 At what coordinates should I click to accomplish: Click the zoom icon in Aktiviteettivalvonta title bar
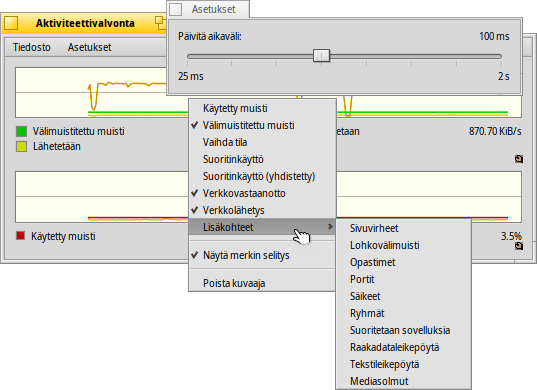(160, 23)
